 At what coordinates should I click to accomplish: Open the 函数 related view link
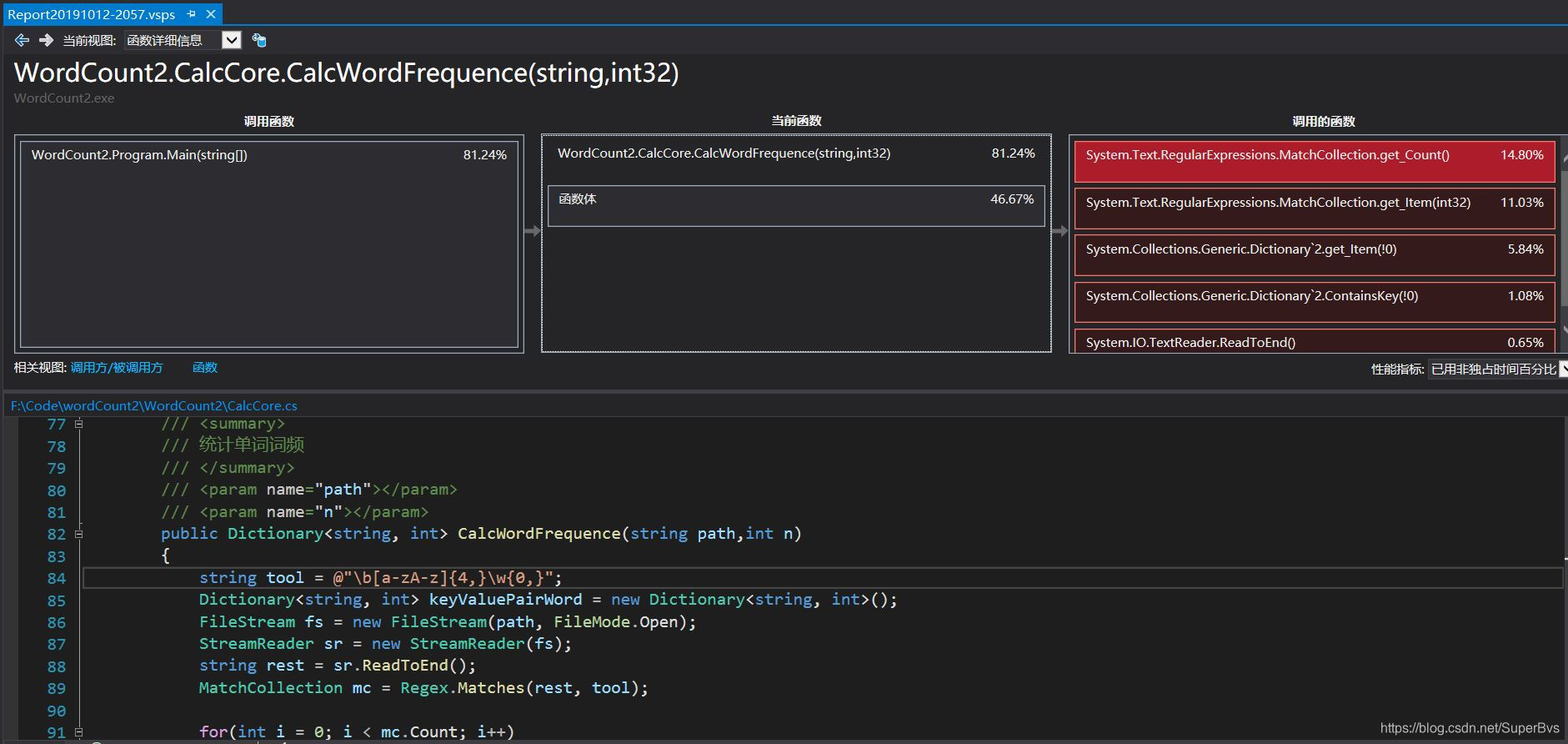click(205, 368)
